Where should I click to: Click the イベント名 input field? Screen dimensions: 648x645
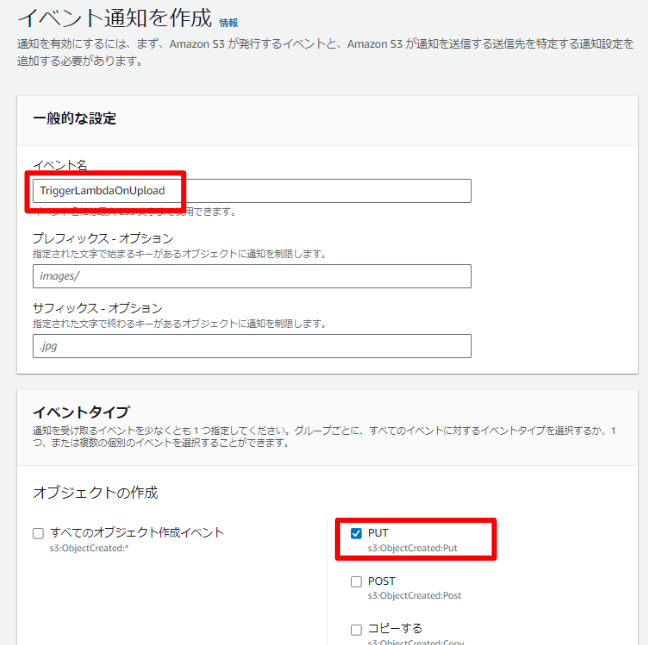tap(252, 191)
